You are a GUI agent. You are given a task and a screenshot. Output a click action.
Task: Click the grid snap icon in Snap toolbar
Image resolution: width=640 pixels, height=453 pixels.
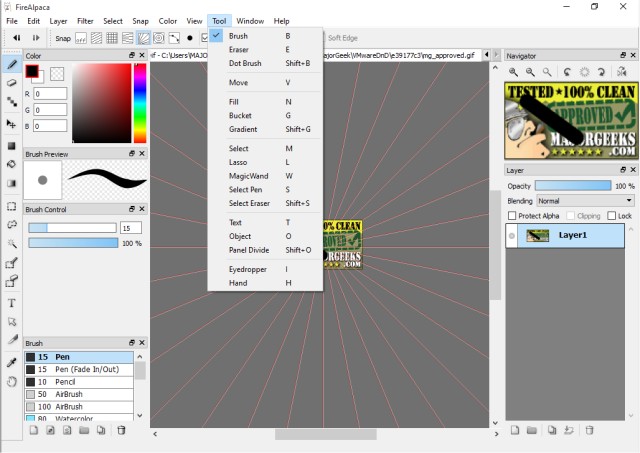(x=112, y=38)
